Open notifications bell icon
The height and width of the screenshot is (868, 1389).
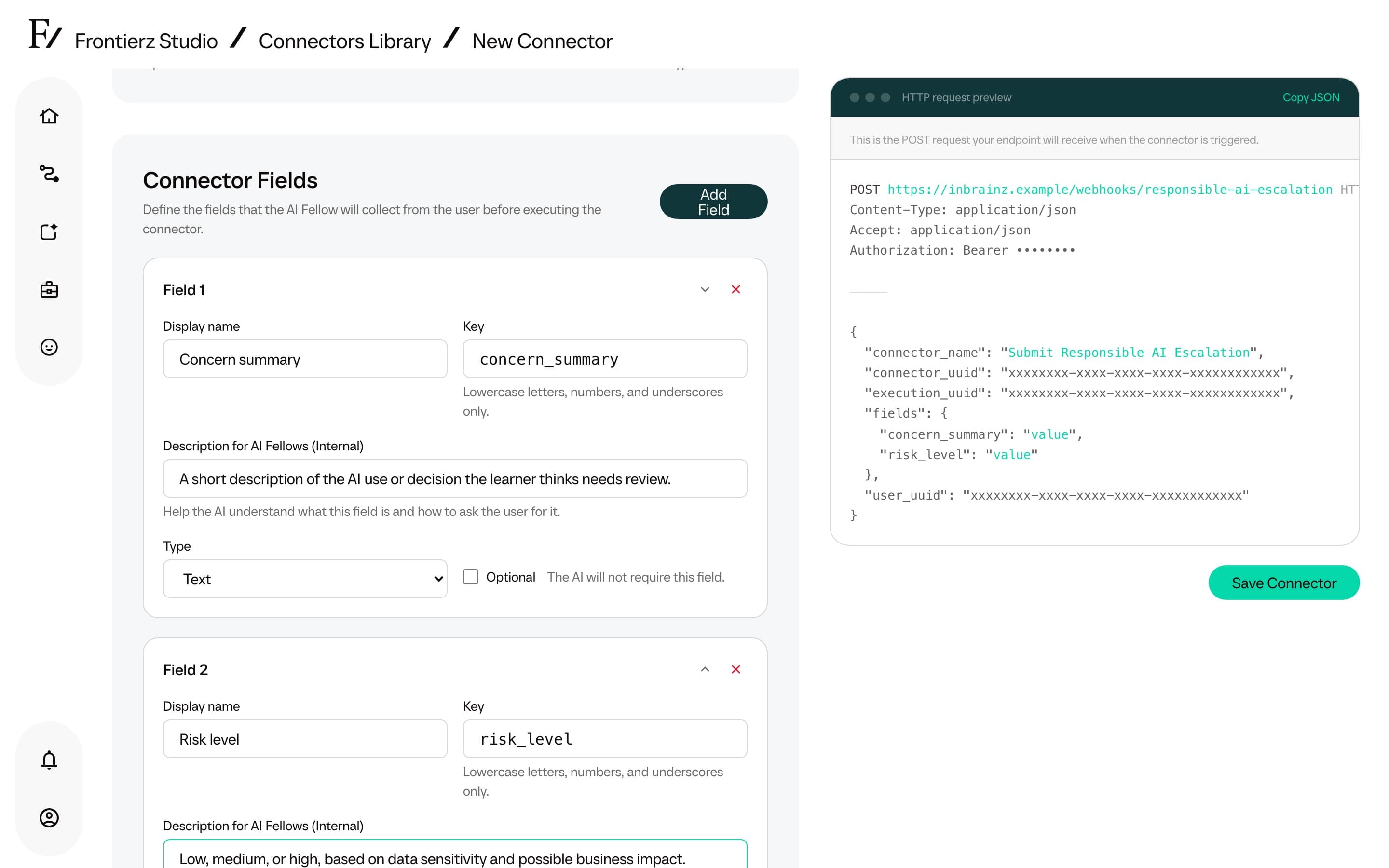49,759
